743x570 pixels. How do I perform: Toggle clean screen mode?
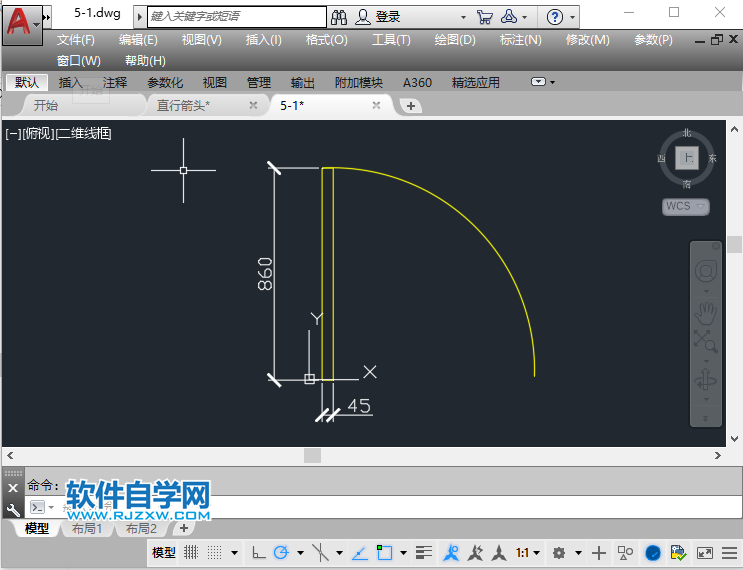pyautogui.click(x=705, y=553)
